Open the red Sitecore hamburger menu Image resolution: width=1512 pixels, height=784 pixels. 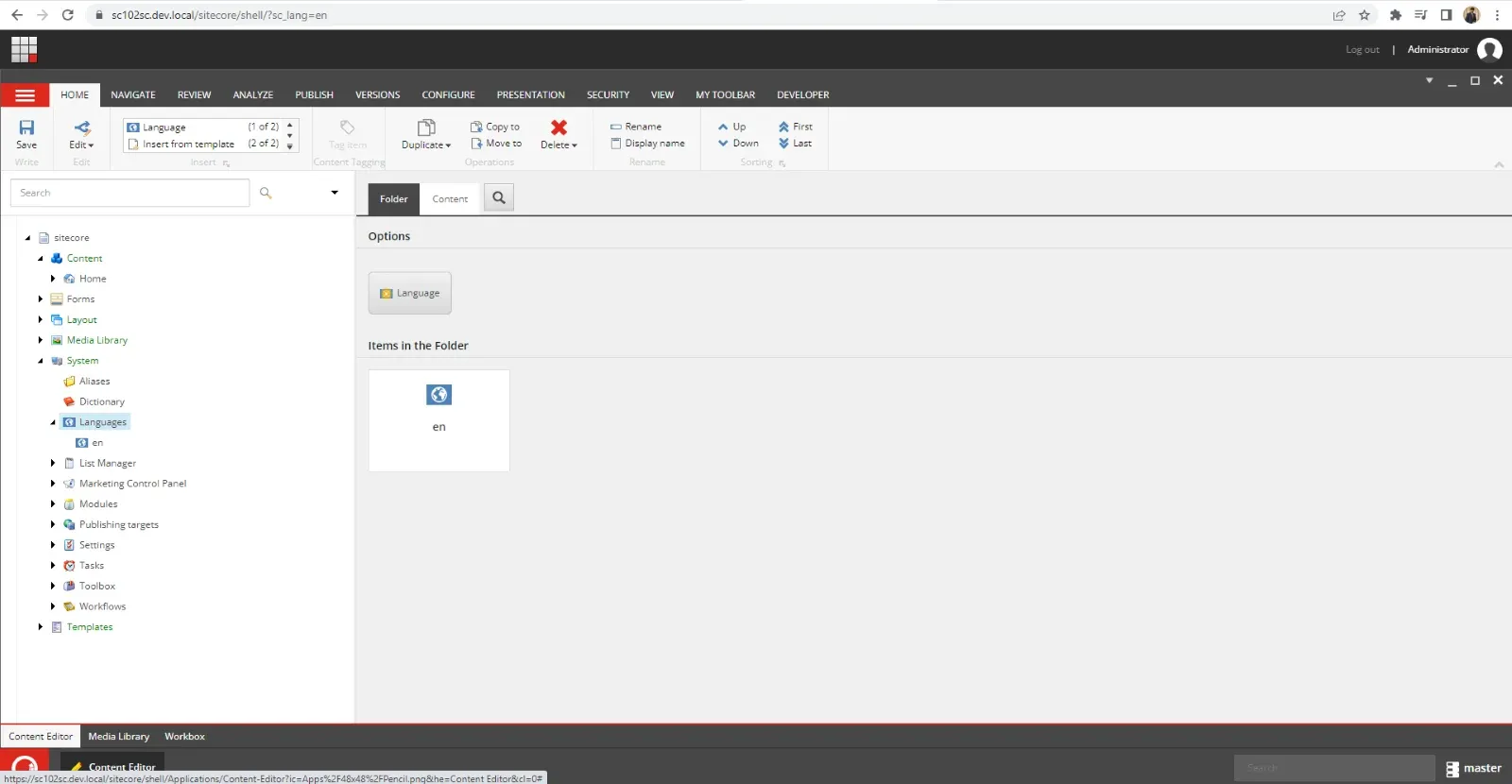pos(25,95)
